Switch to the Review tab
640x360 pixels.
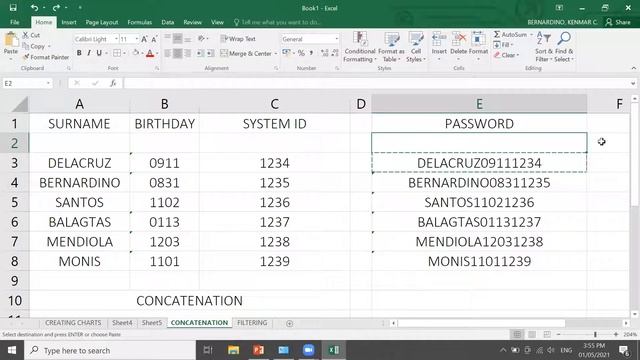point(192,22)
